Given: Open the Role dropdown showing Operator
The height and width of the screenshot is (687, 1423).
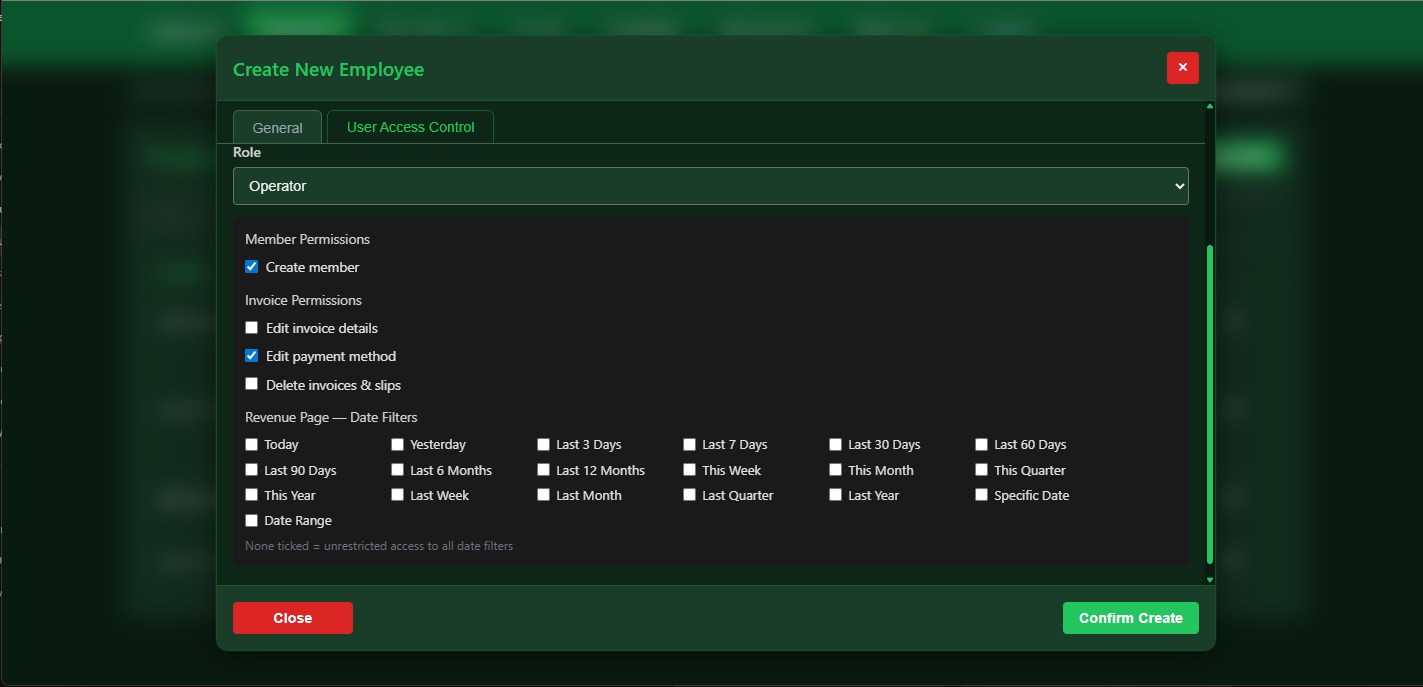Looking at the screenshot, I should click(710, 185).
